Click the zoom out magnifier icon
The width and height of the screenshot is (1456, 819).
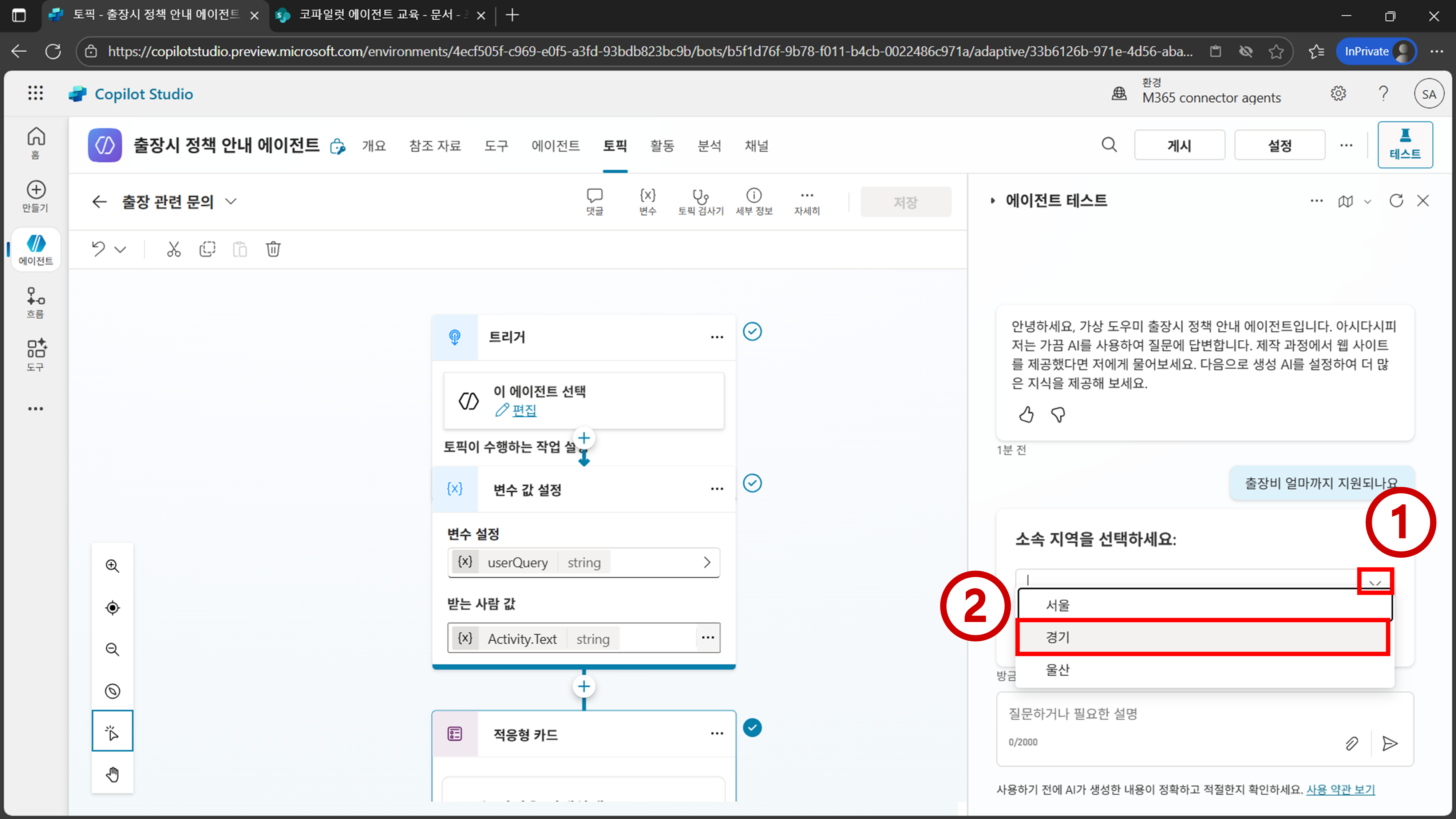(112, 649)
